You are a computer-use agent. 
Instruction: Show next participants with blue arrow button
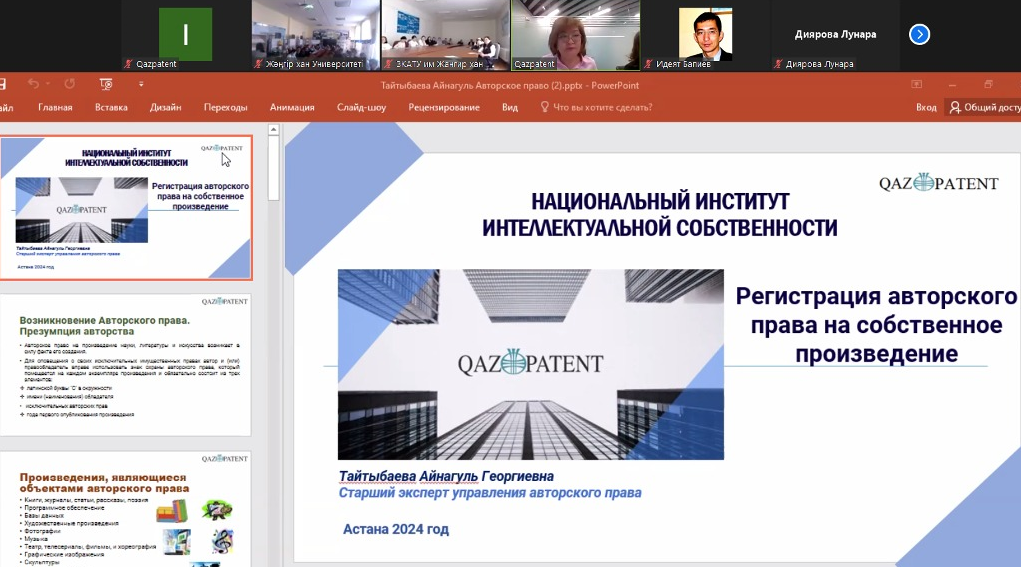pos(919,35)
